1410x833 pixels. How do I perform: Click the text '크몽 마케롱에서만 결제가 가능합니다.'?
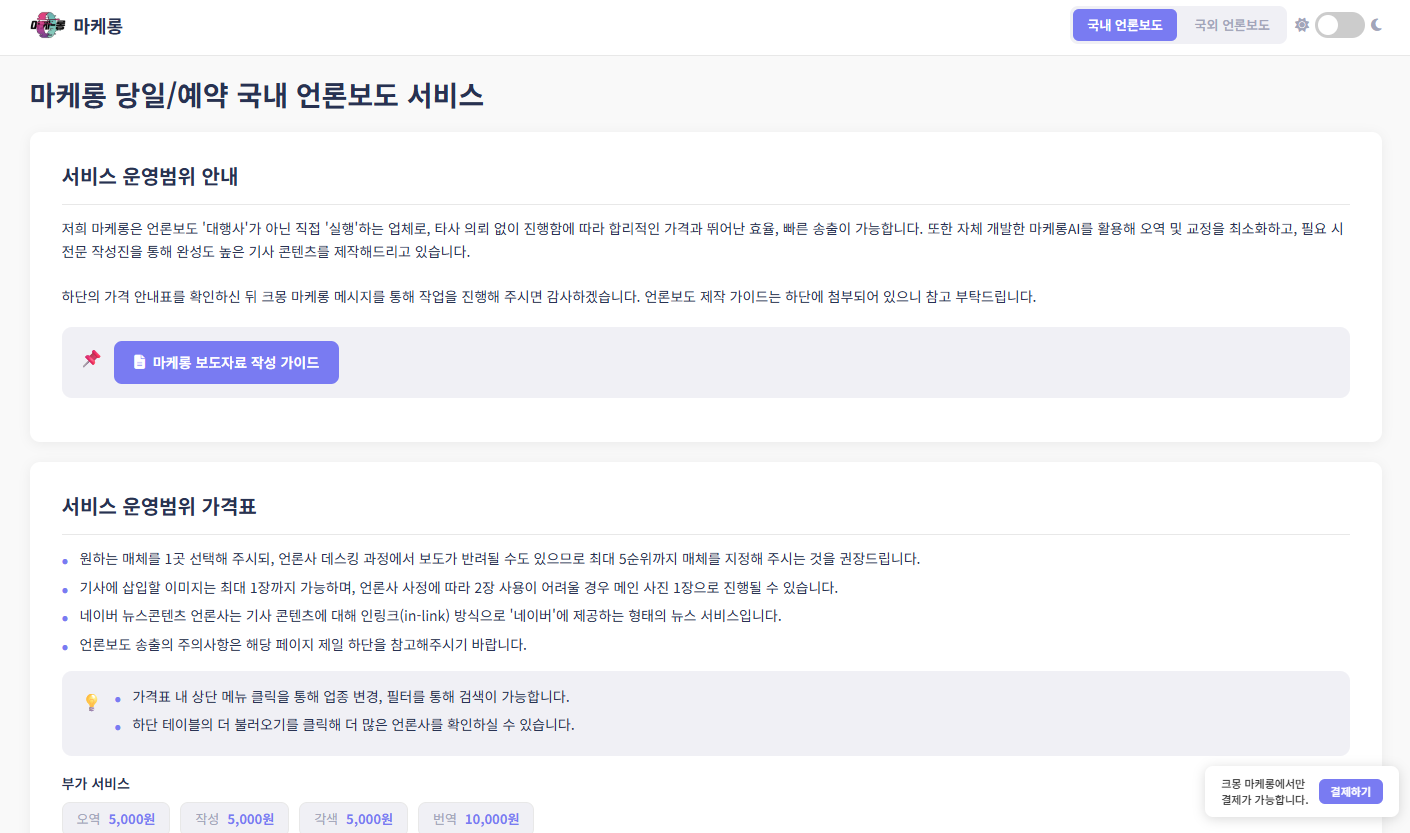[1264, 792]
